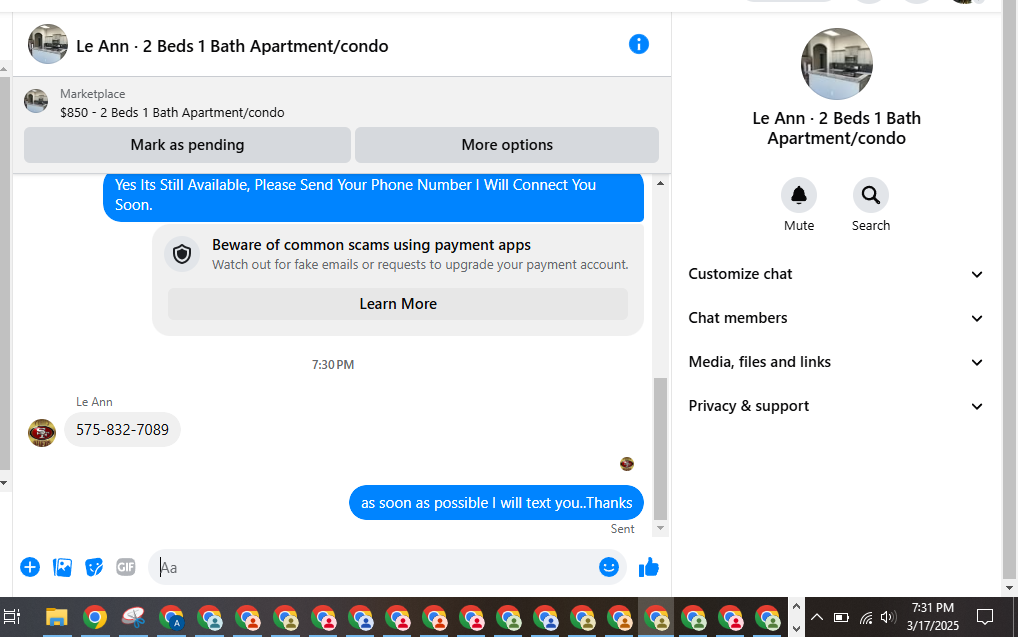The width and height of the screenshot is (1018, 637).
Task: Open the volume speaker tray icon
Action: click(x=888, y=617)
